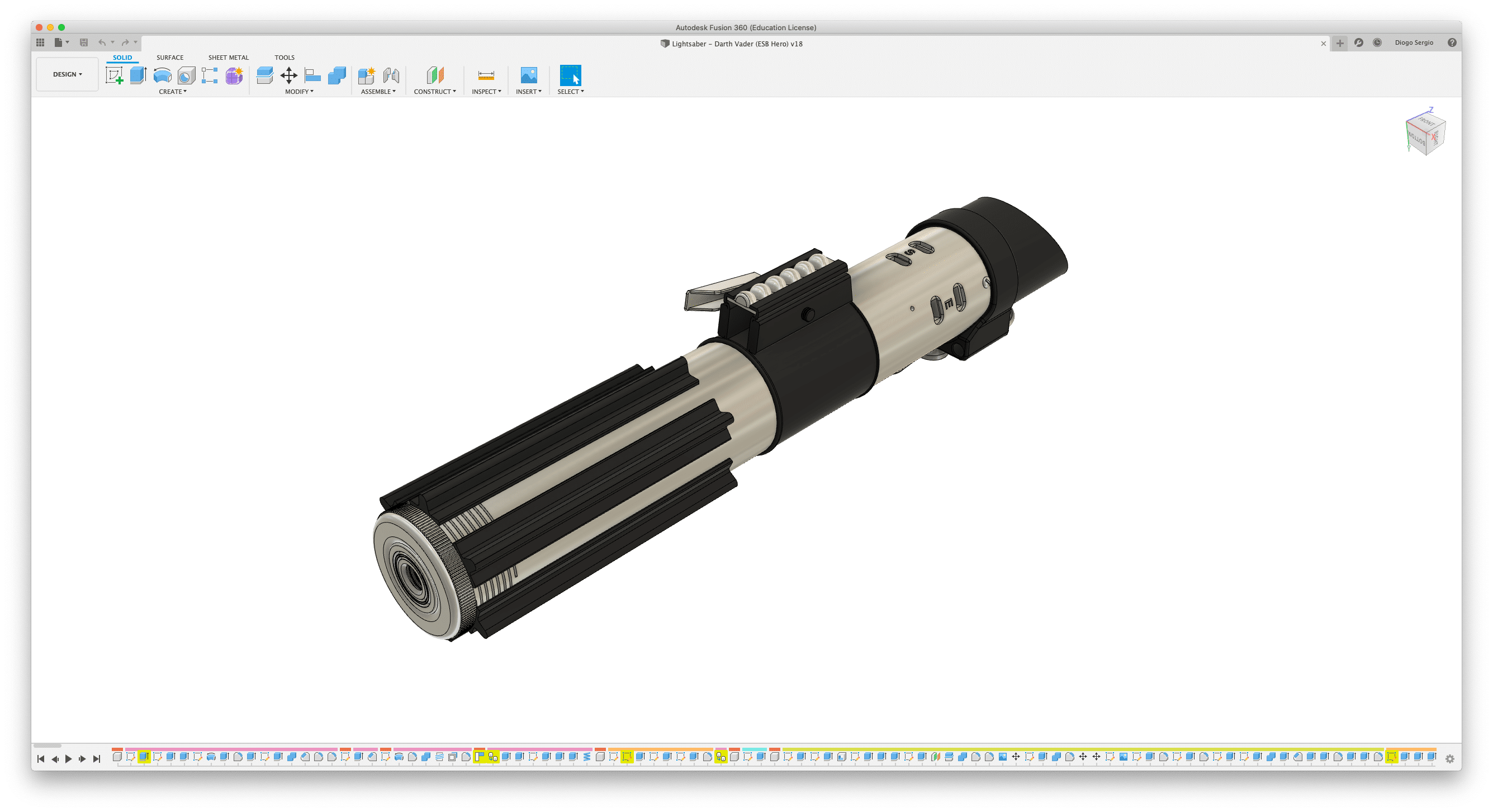Switch to the SURFACE tab
The image size is (1493, 812).
(x=170, y=58)
